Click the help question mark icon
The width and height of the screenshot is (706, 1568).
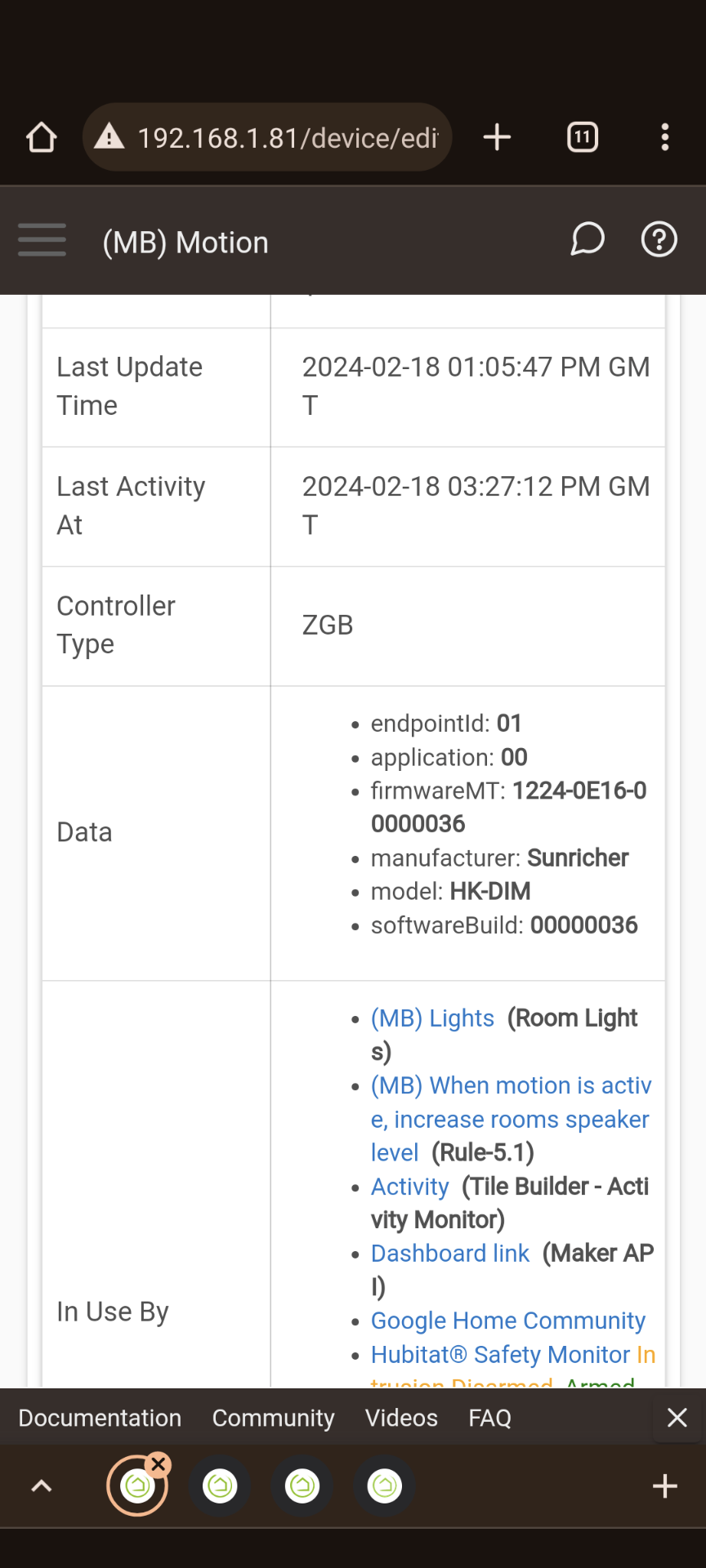coord(659,240)
